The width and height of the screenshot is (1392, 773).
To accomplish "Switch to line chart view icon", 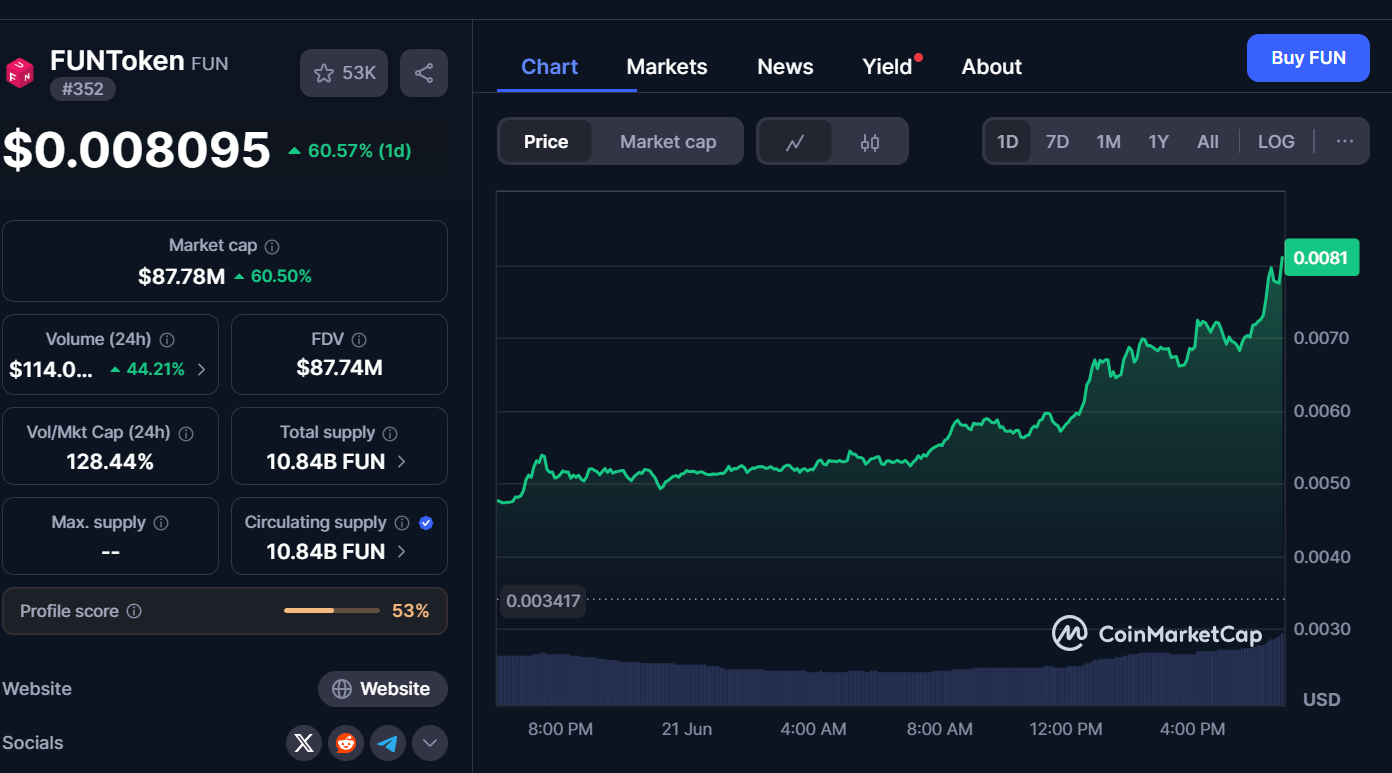I will coord(795,142).
